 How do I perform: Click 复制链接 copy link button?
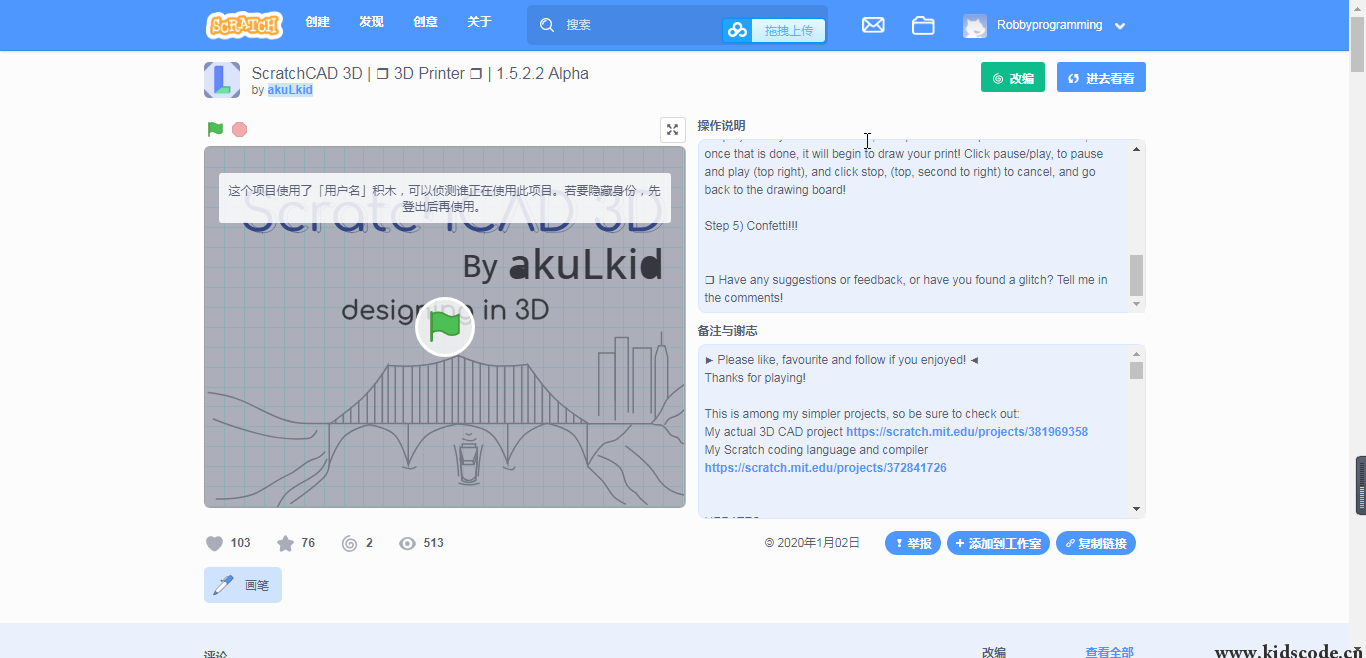pyautogui.click(x=1096, y=543)
